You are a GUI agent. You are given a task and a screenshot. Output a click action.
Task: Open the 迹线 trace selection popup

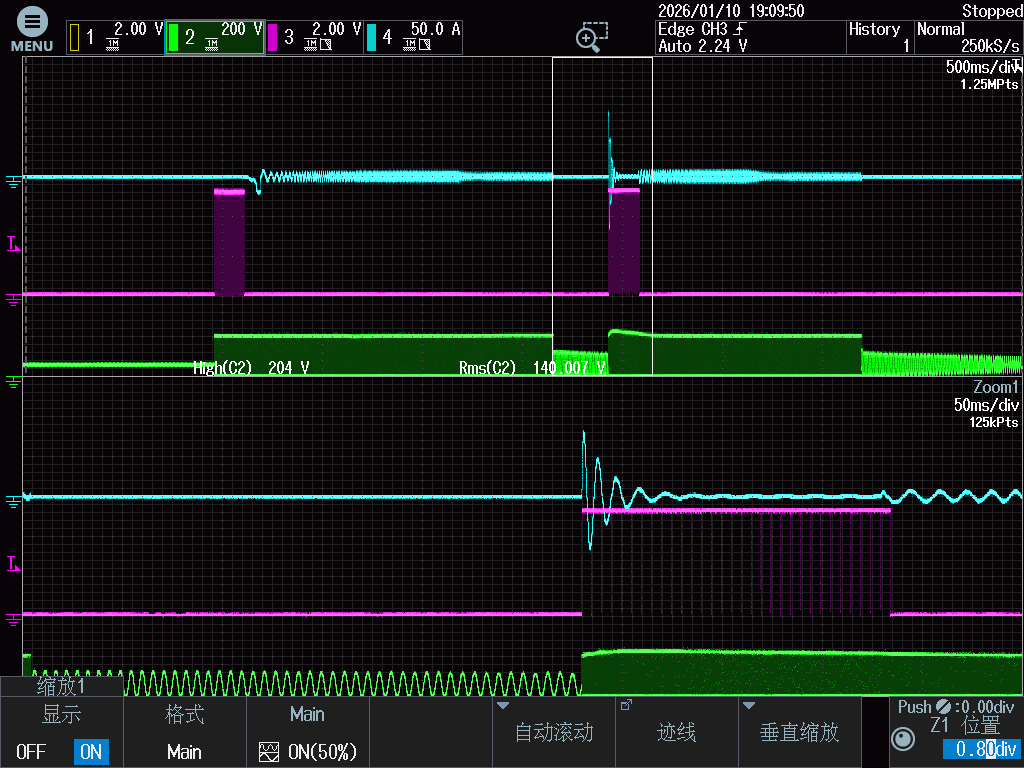click(x=677, y=732)
